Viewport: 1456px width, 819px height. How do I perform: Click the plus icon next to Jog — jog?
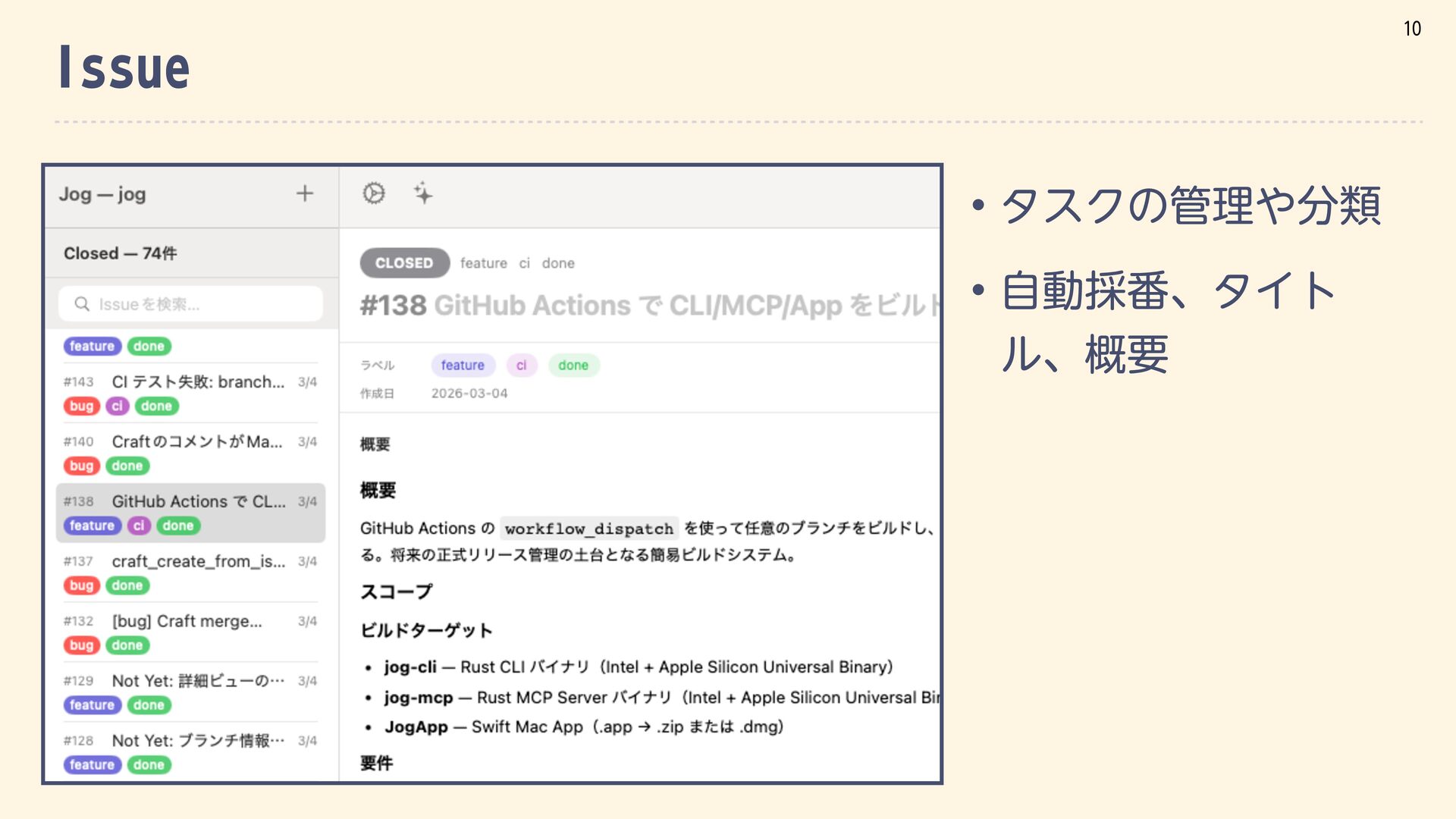click(304, 193)
